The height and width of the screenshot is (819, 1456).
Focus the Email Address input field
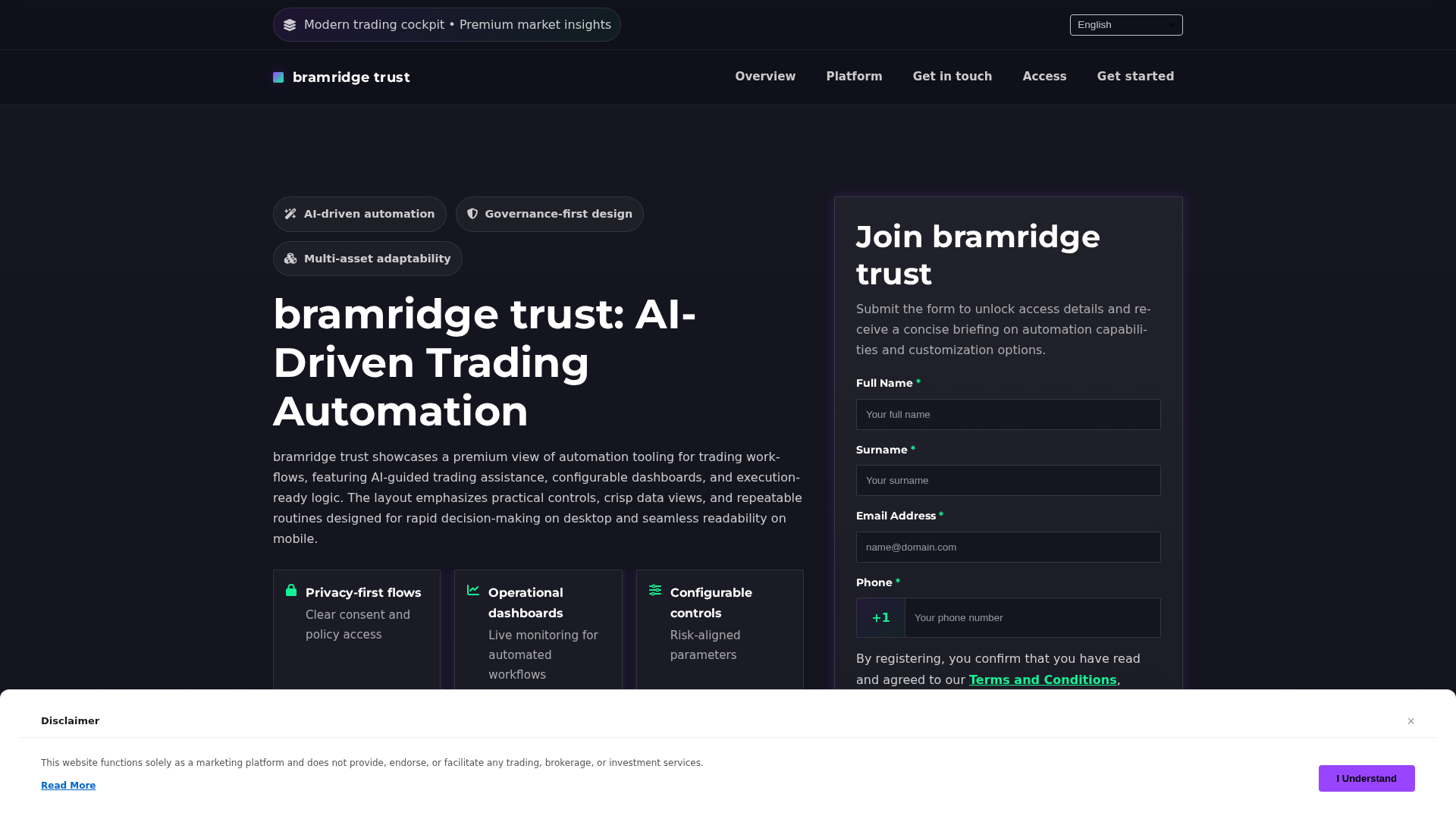(1009, 548)
